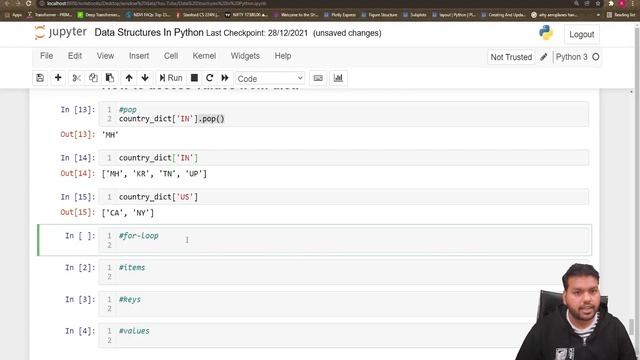The height and width of the screenshot is (360, 640).
Task: Open the Figure Structure bookmark
Action: pos(380,15)
